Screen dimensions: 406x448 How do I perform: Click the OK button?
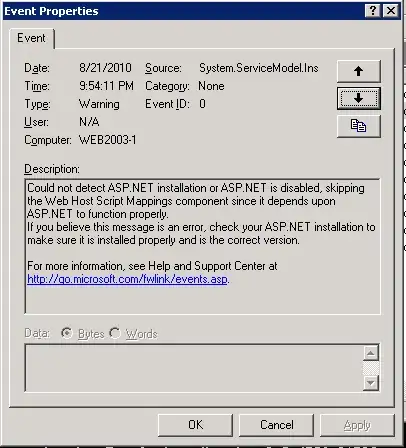click(195, 425)
